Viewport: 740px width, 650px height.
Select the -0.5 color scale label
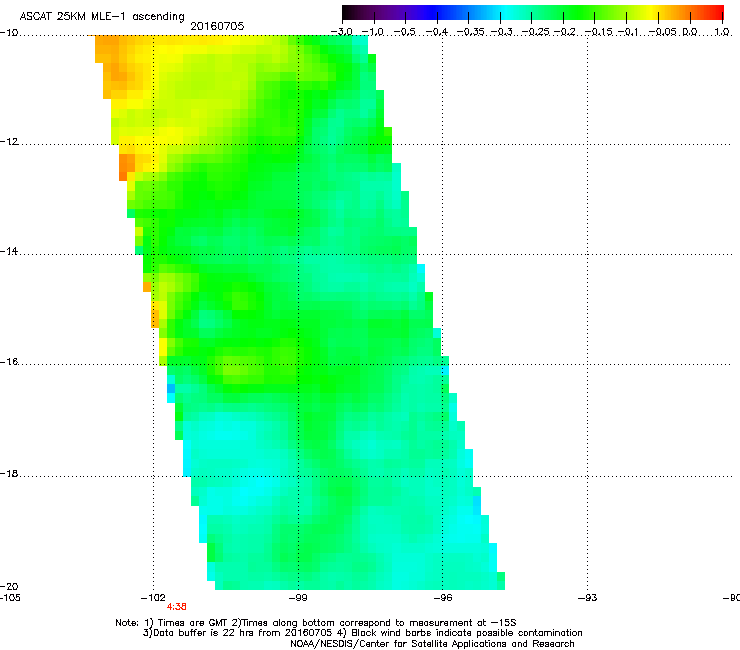click(x=404, y=32)
